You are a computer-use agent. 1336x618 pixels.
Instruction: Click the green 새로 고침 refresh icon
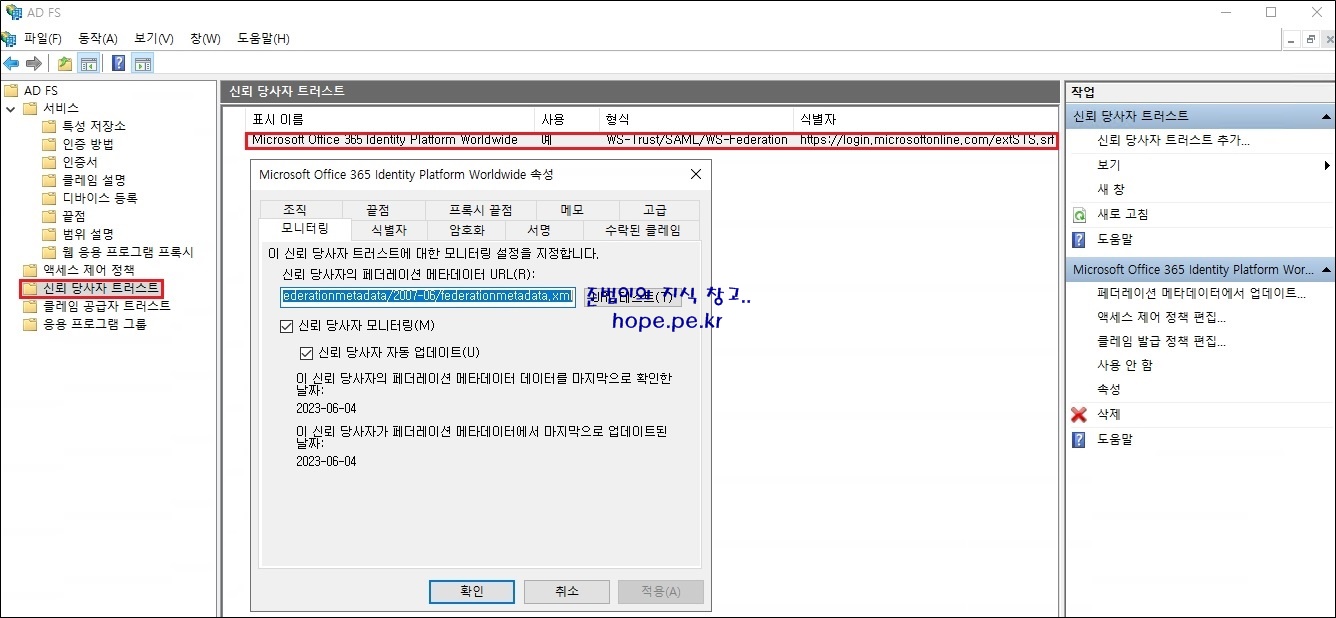(x=1079, y=215)
